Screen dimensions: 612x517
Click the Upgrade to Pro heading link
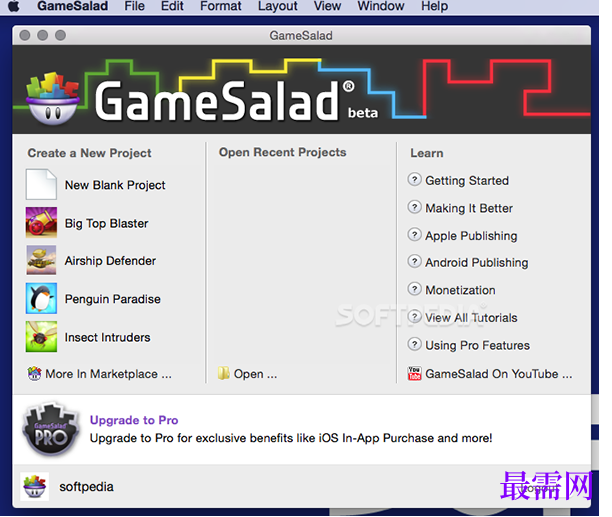coord(134,420)
